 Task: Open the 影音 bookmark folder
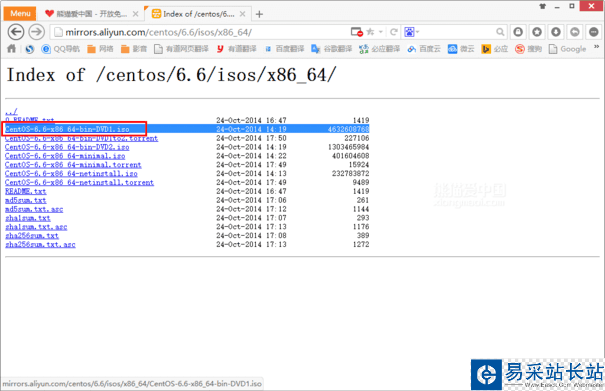134,49
